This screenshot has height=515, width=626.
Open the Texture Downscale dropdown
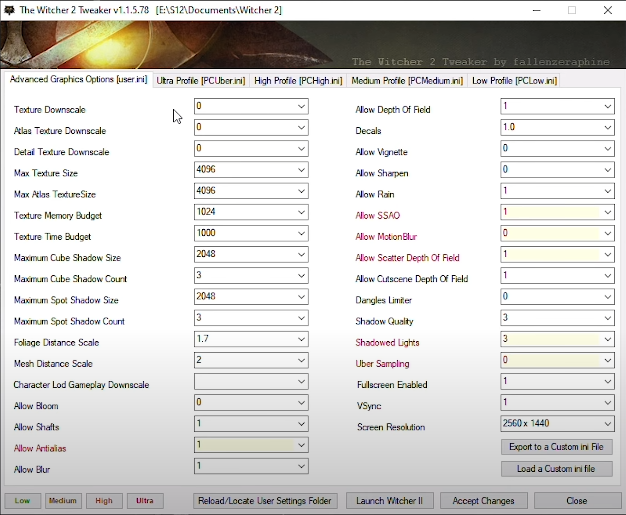point(251,106)
